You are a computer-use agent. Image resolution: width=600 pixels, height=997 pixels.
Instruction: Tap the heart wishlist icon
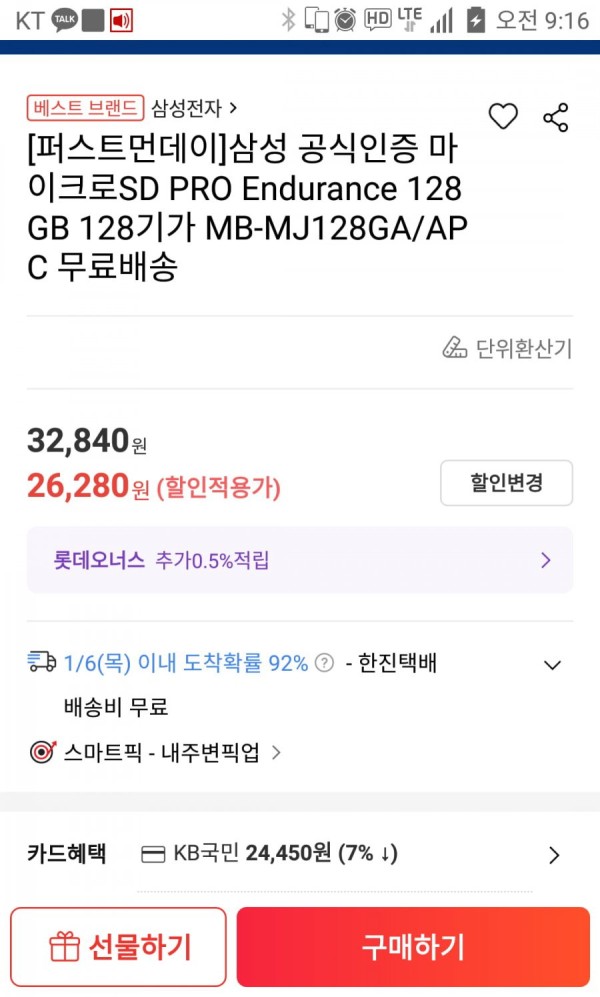click(x=503, y=116)
